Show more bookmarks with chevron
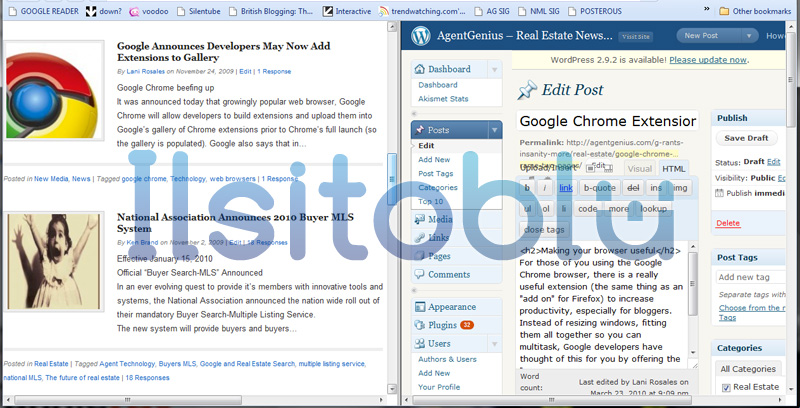Image resolution: width=800 pixels, height=408 pixels. pyautogui.click(x=706, y=9)
